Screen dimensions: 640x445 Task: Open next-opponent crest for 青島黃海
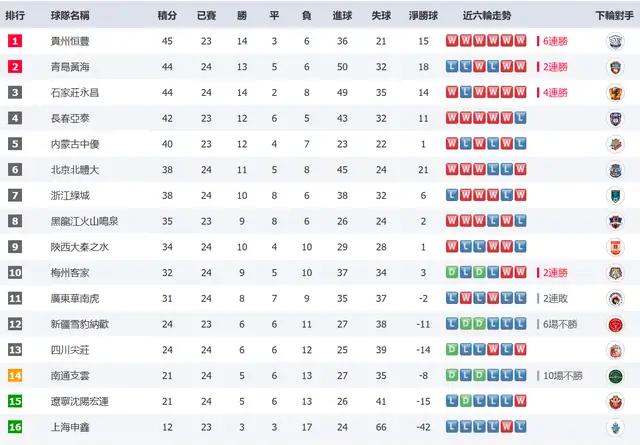(x=616, y=67)
